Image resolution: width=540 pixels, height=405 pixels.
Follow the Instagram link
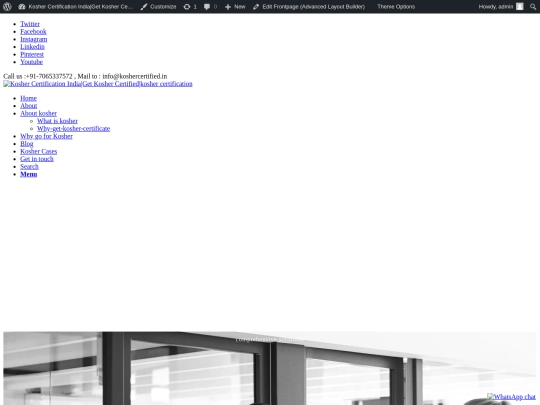coord(34,39)
